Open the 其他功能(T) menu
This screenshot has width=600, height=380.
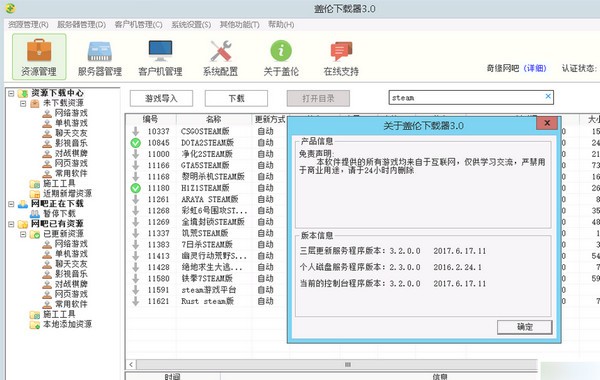240,24
